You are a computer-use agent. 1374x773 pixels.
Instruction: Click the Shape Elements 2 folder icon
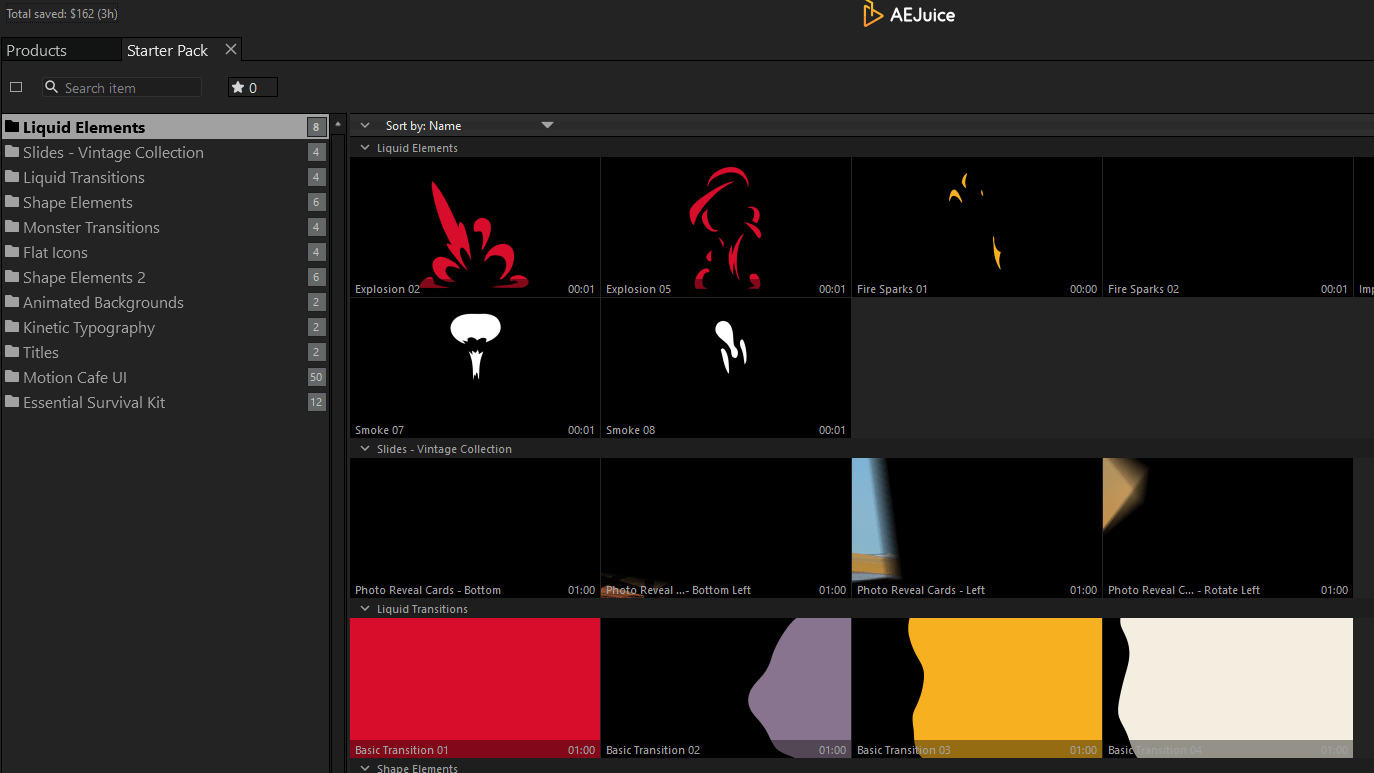click(12, 277)
